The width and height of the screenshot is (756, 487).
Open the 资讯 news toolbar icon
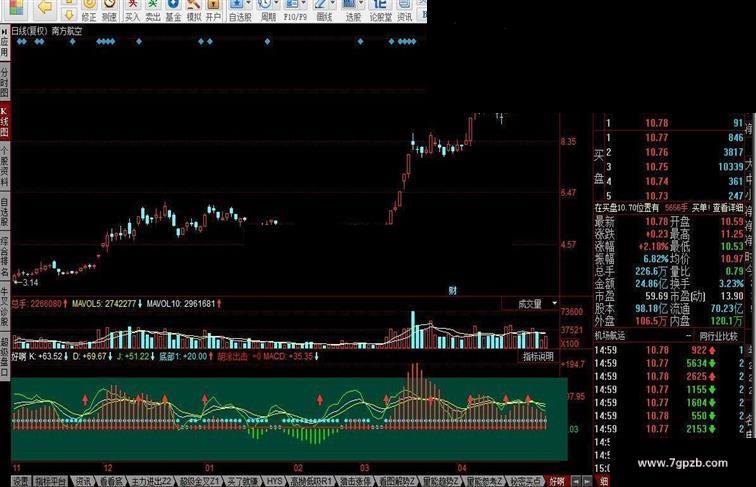(x=405, y=11)
